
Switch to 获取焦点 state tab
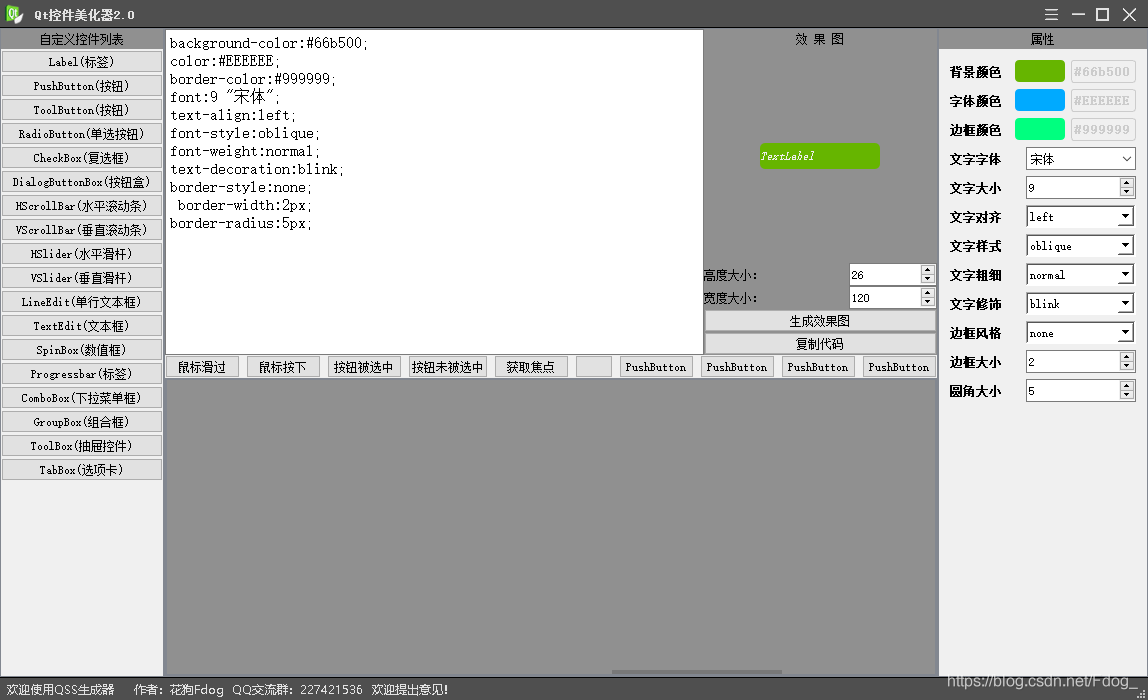click(531, 367)
